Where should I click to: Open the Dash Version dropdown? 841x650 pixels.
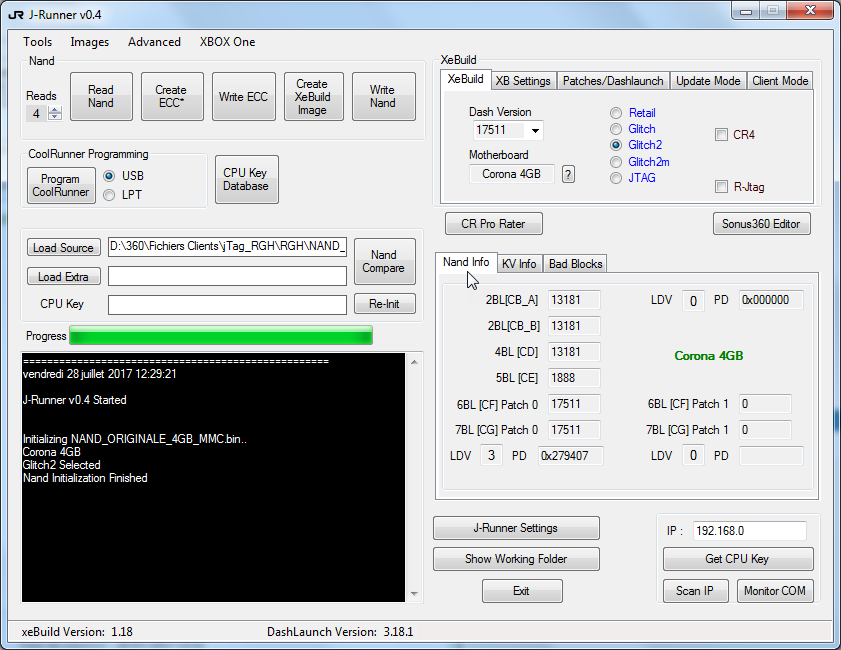tap(535, 130)
